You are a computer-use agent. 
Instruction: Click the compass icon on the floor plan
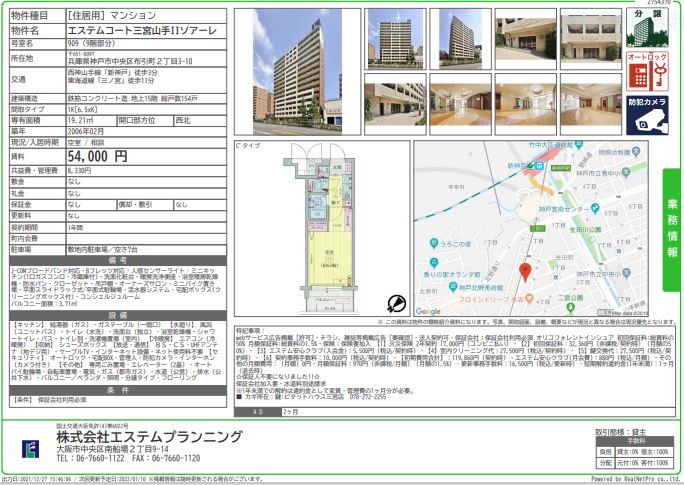point(396,303)
